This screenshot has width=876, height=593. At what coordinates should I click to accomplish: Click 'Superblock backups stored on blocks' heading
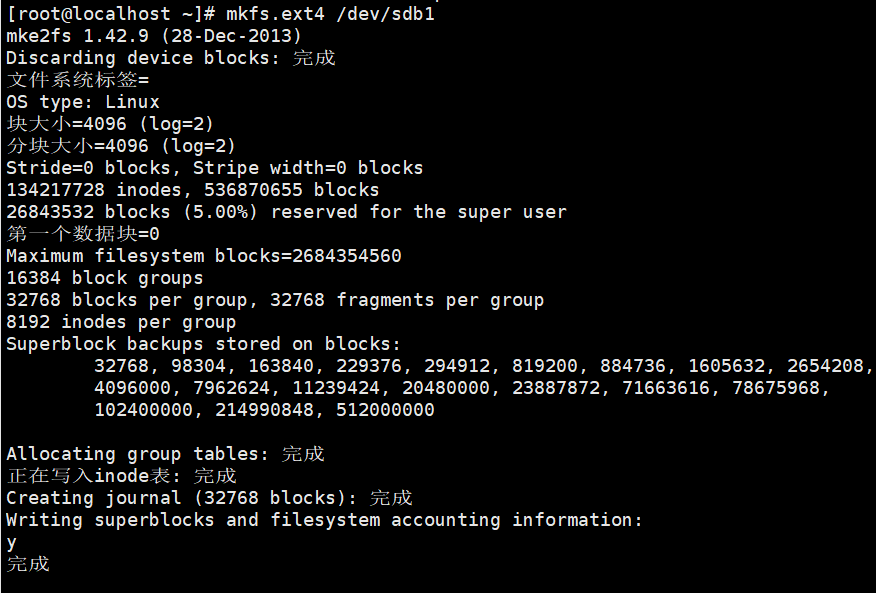tap(203, 344)
